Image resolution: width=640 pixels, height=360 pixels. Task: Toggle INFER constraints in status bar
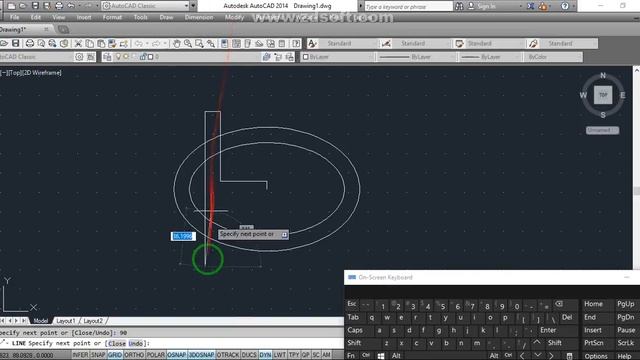tap(80, 355)
